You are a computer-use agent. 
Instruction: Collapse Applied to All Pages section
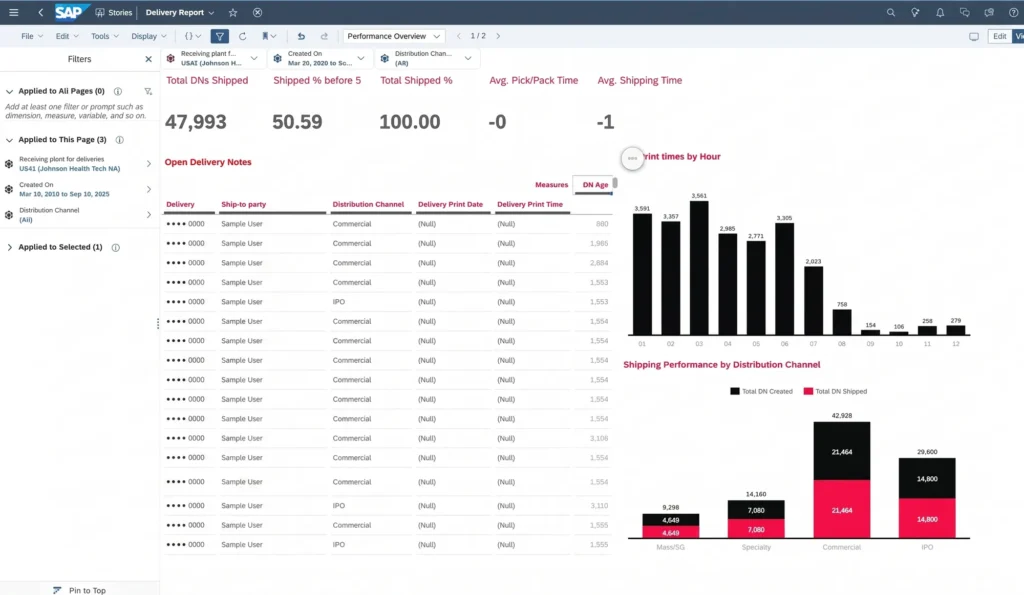click(x=9, y=91)
